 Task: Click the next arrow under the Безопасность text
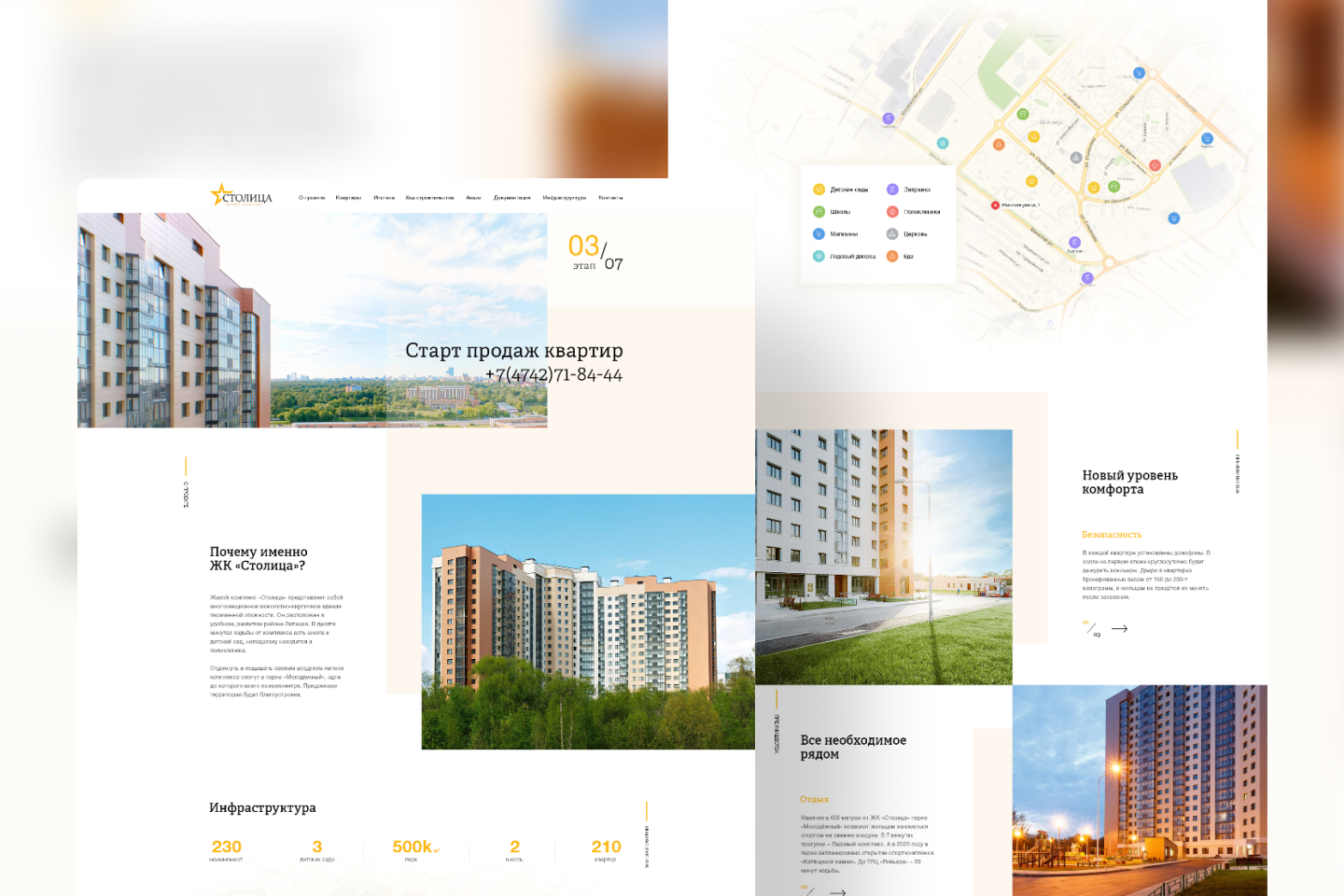1120,629
